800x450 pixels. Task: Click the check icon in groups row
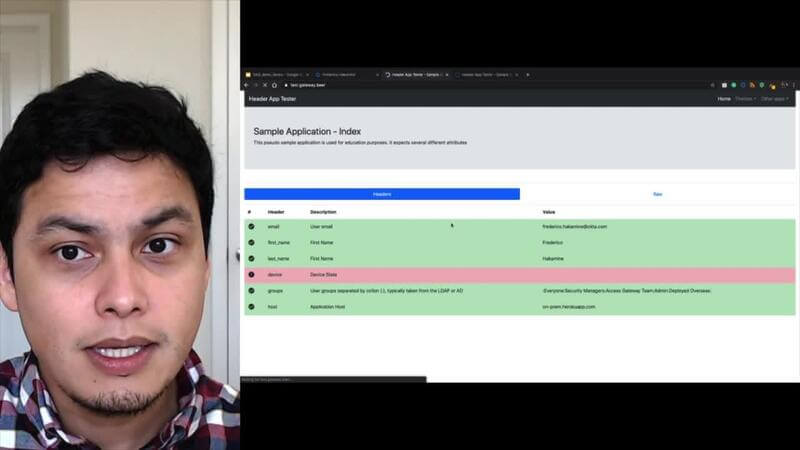pyautogui.click(x=251, y=290)
